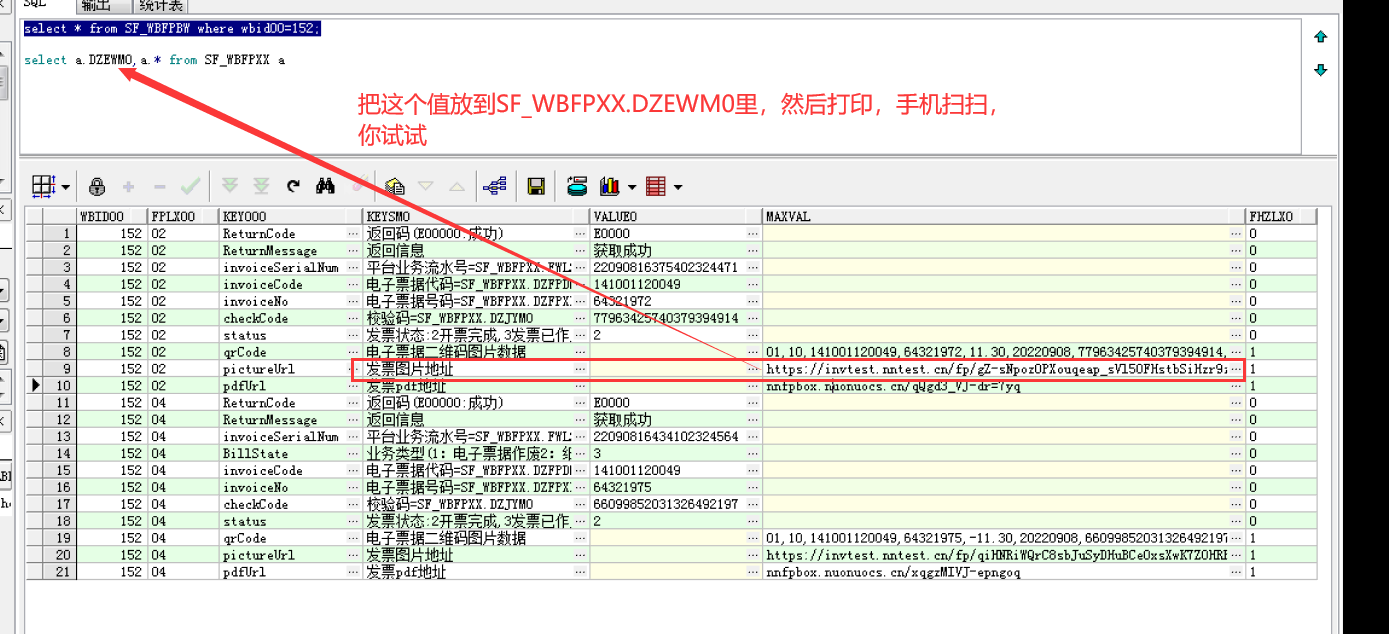The width and height of the screenshot is (1389, 634).
Task: Click the FPLX00 column header
Action: [182, 216]
